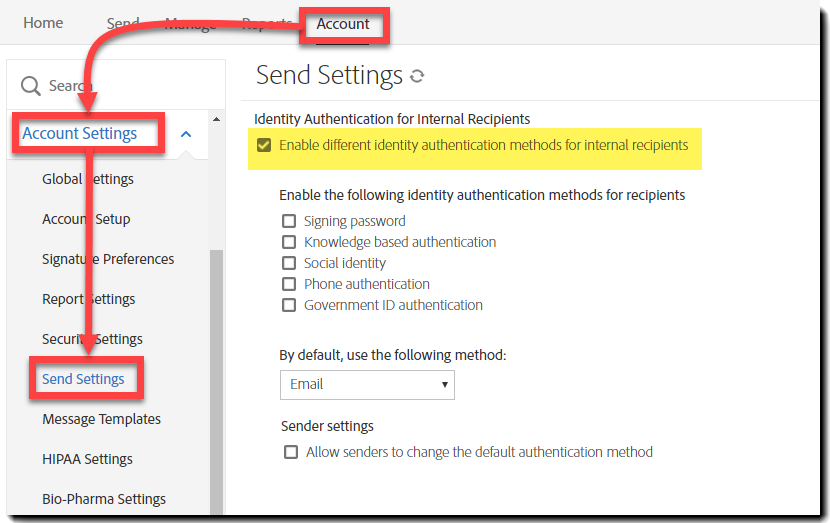The width and height of the screenshot is (830, 523).
Task: Tick the Social identity checkbox
Action: (x=289, y=263)
